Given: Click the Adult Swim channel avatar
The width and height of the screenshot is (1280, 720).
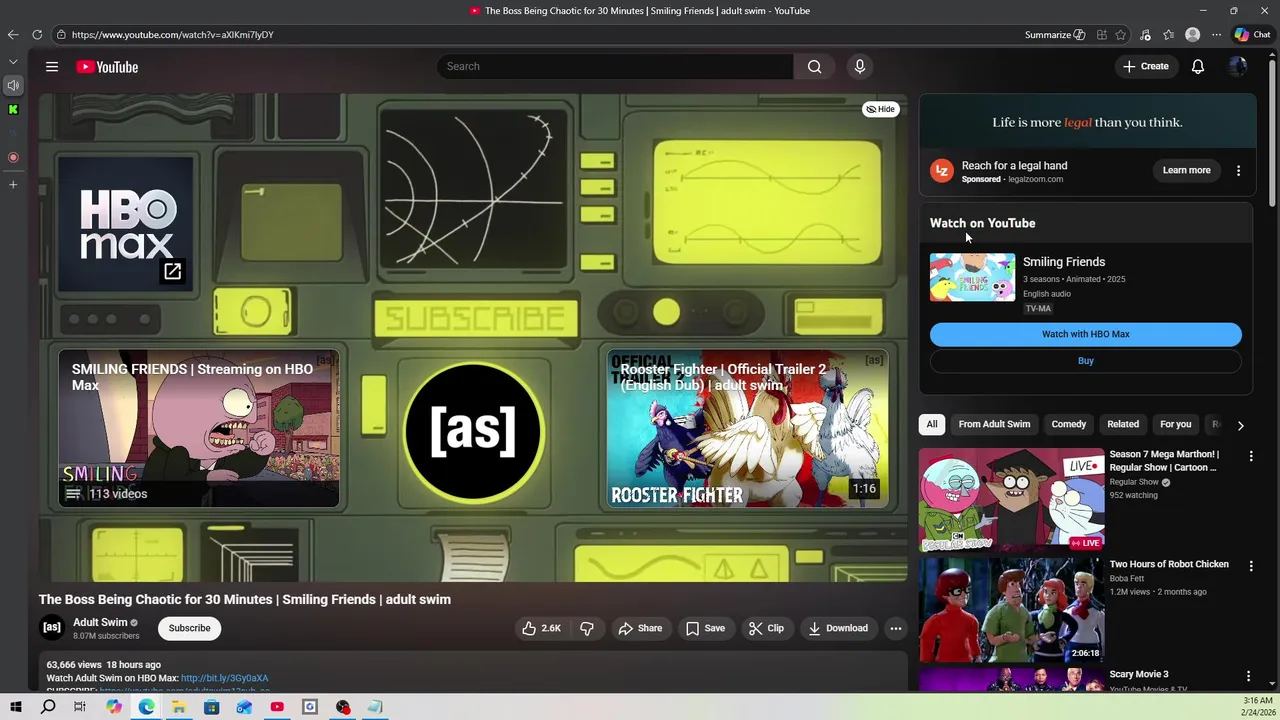Looking at the screenshot, I should (x=52, y=628).
